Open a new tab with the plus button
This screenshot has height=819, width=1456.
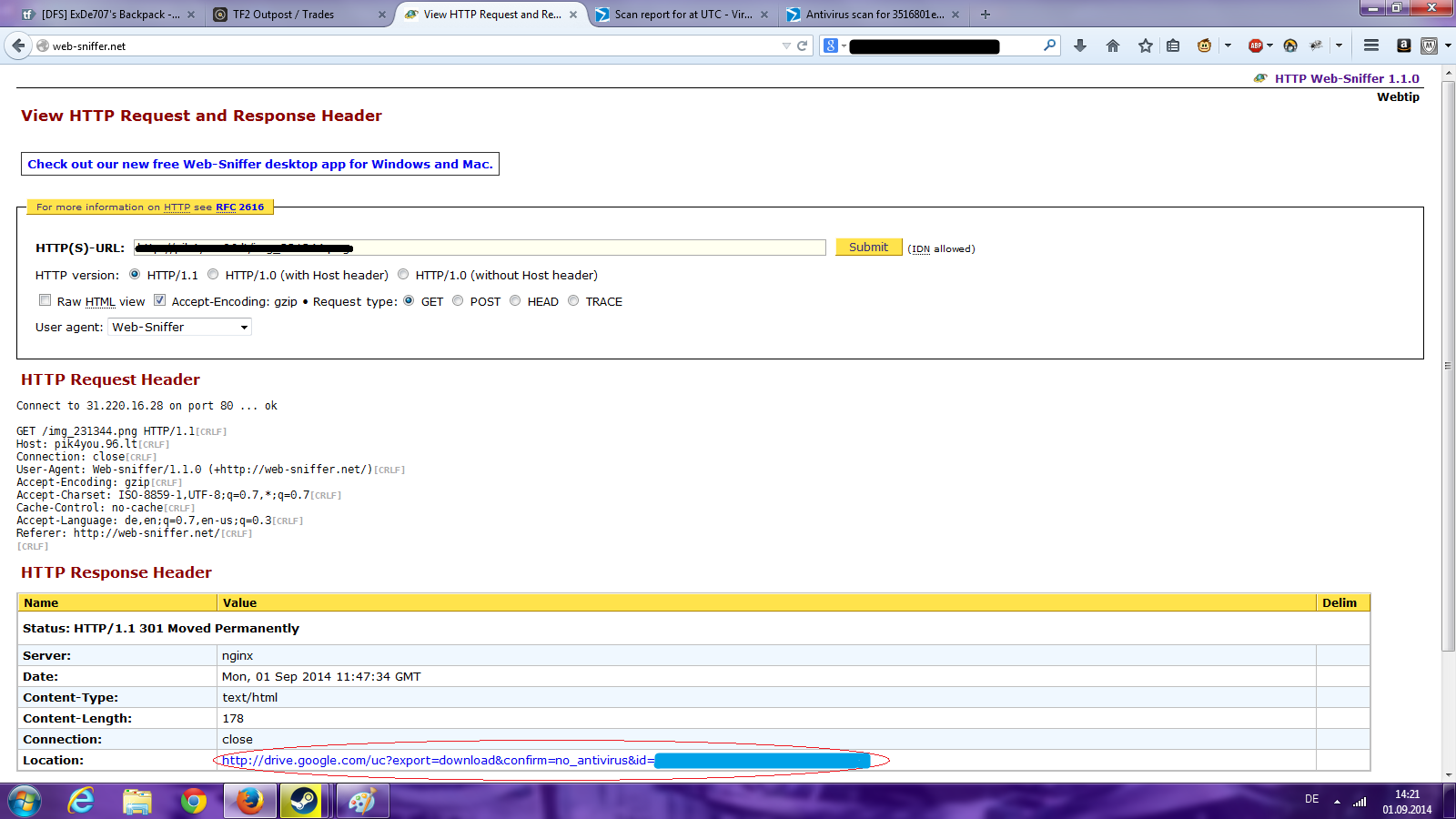click(986, 15)
